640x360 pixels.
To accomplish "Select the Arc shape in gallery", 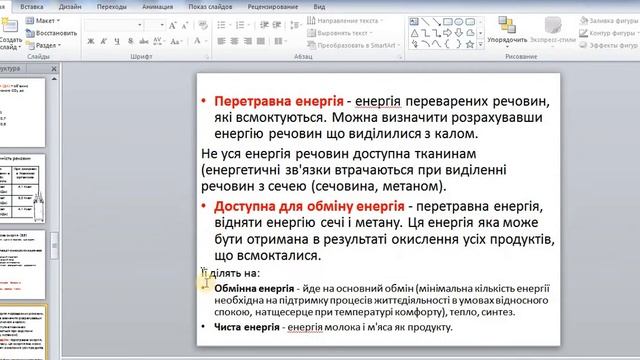I will 425,44.
